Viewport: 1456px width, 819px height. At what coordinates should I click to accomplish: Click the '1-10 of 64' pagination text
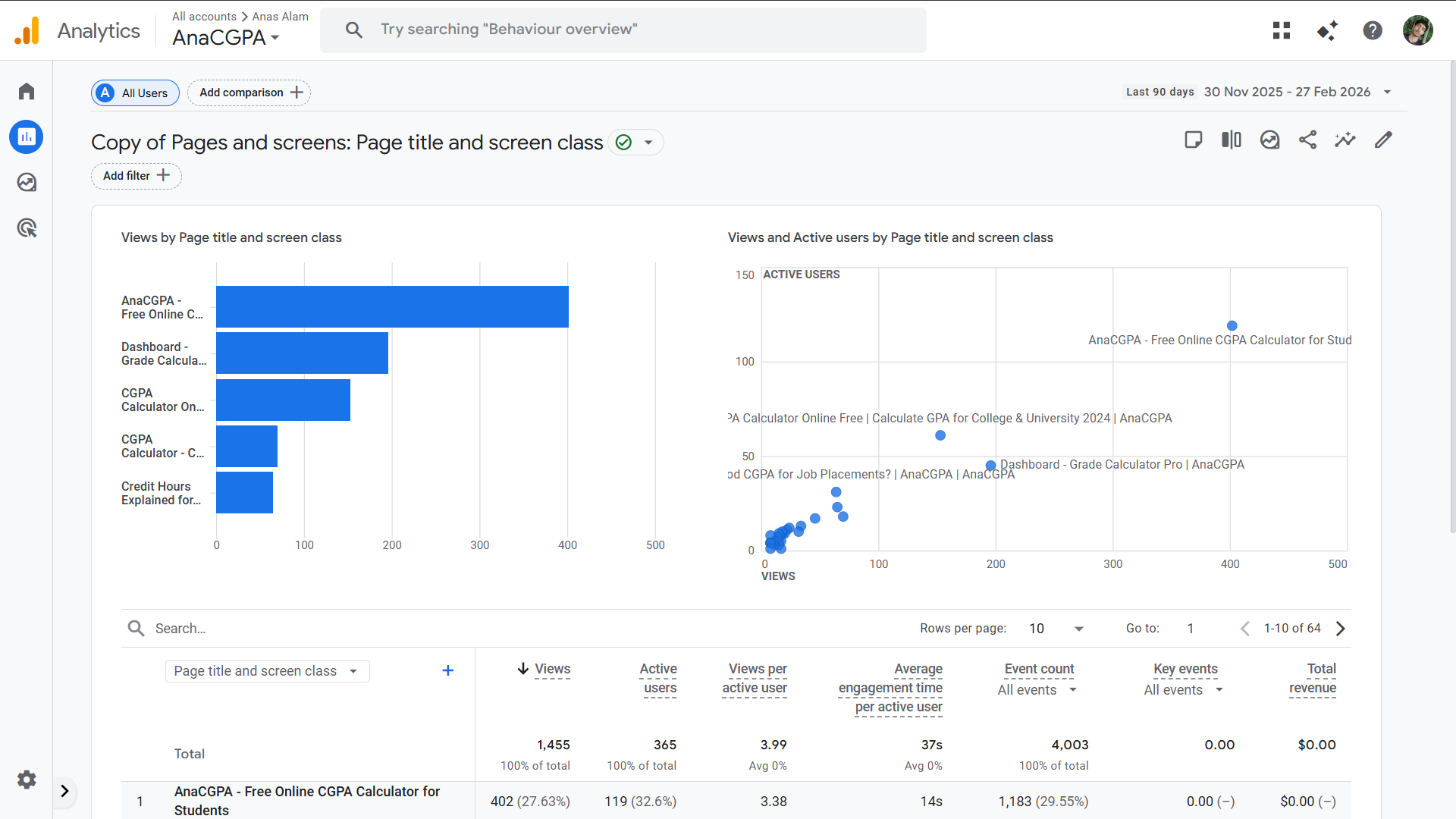click(1292, 629)
